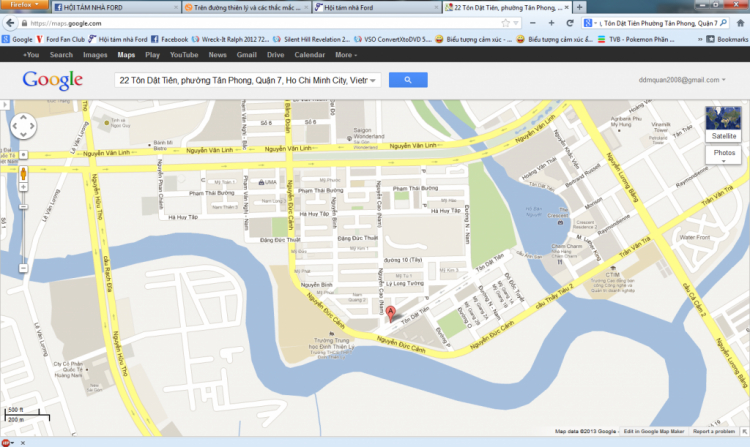Open the Firefox menu button

coord(24,5)
